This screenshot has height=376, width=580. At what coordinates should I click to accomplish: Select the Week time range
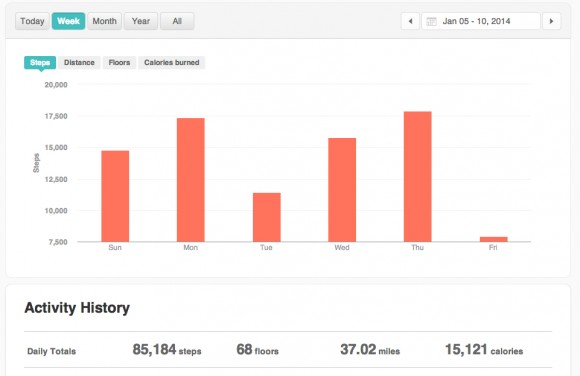coord(68,21)
